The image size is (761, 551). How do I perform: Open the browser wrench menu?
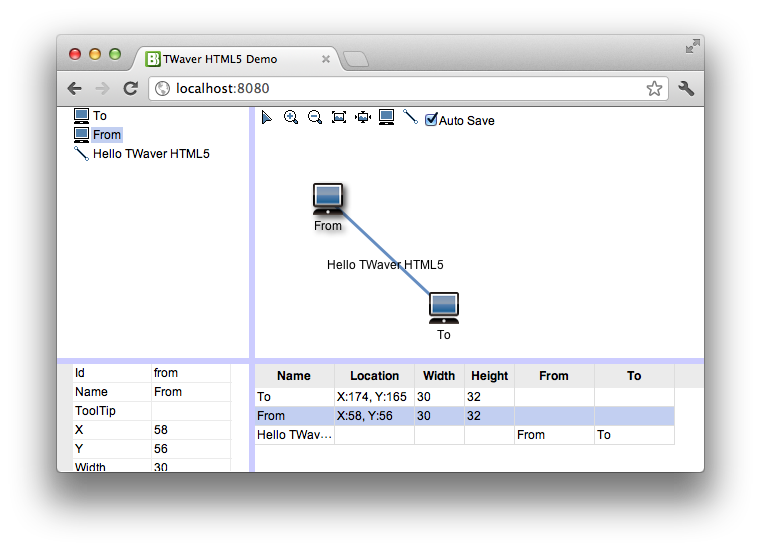686,88
